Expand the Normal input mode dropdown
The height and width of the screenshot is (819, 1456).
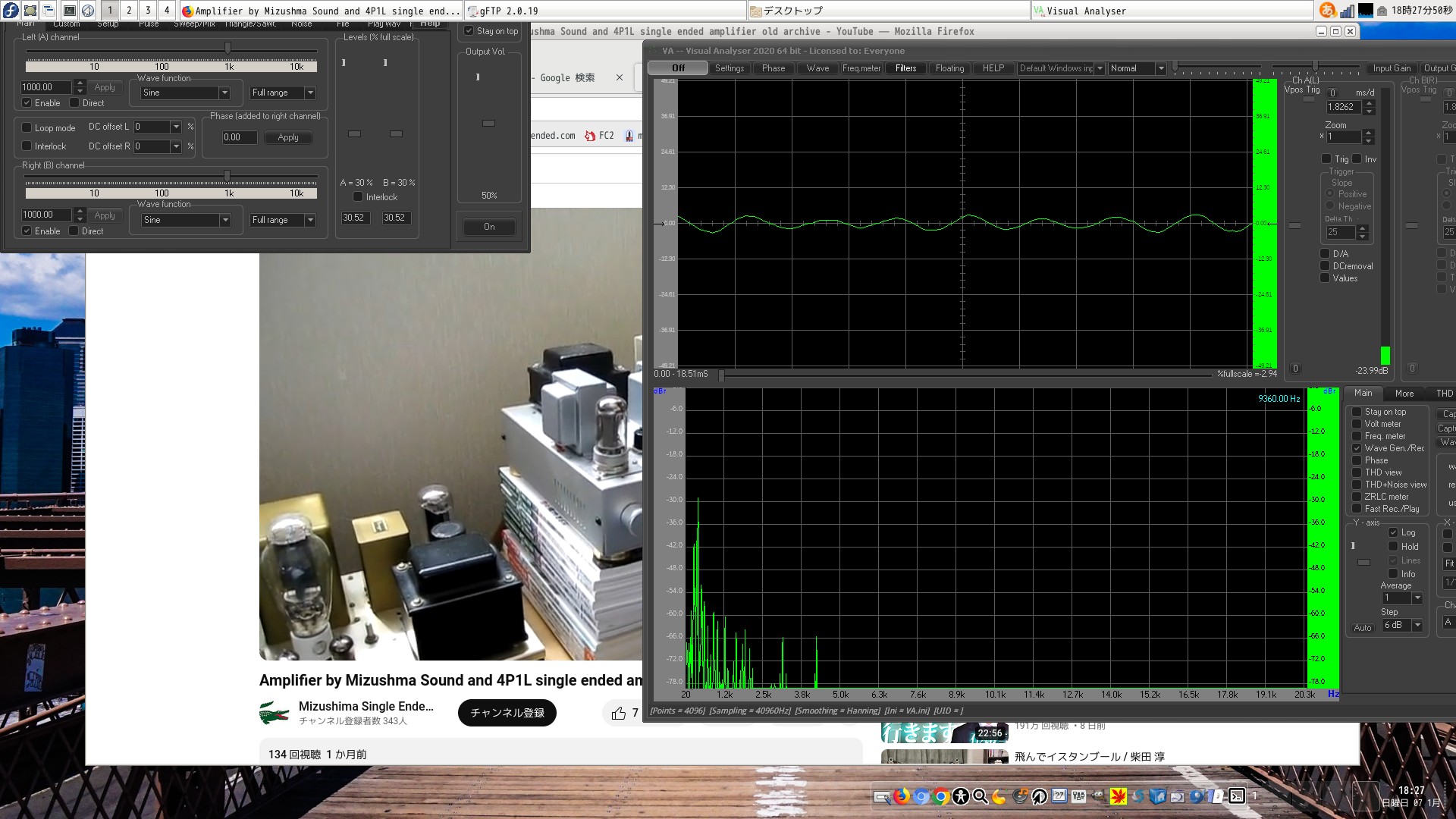[x=1161, y=68]
